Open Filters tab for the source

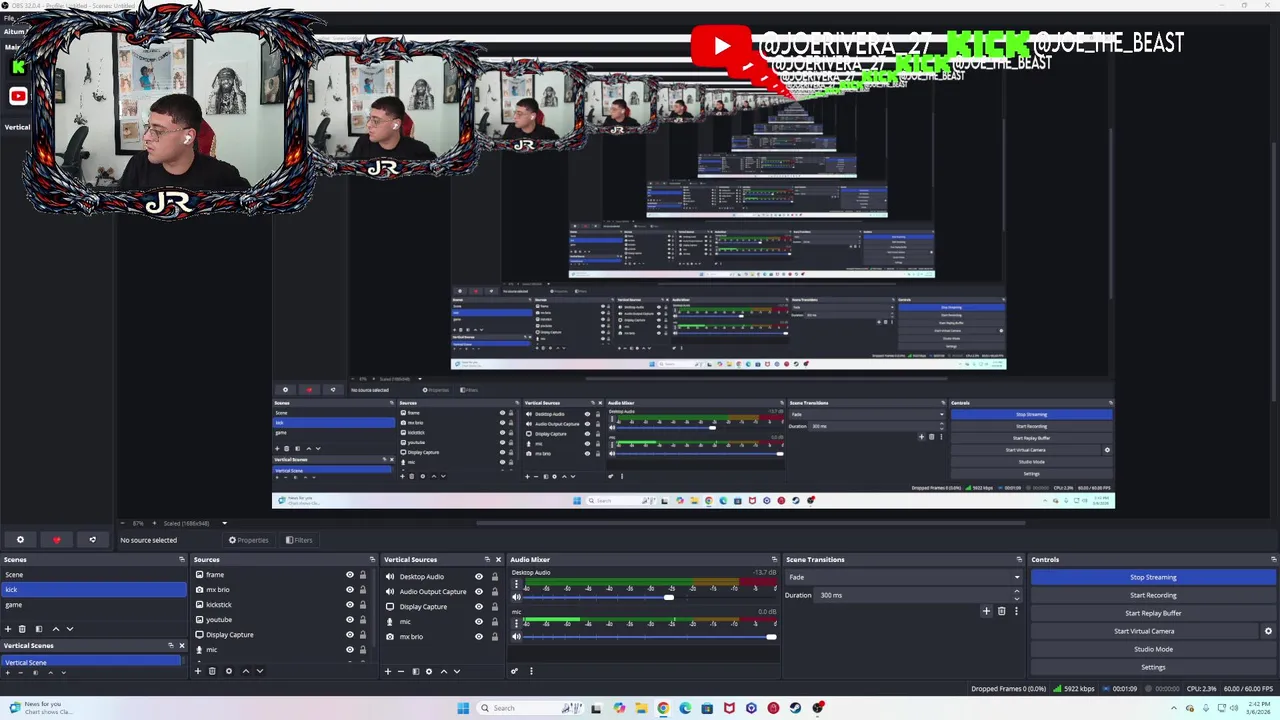(x=299, y=540)
